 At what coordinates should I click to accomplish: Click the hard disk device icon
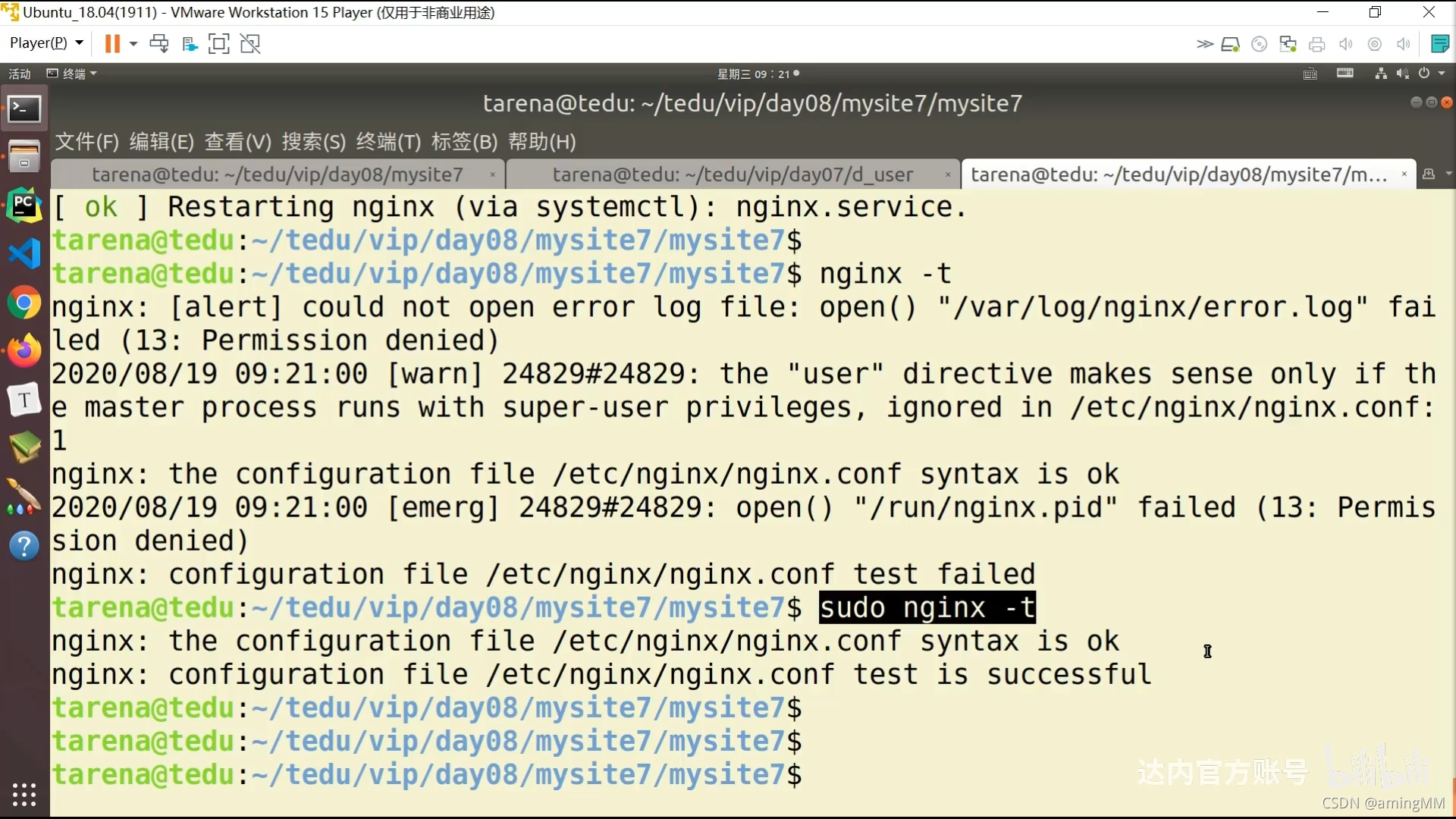point(1230,44)
